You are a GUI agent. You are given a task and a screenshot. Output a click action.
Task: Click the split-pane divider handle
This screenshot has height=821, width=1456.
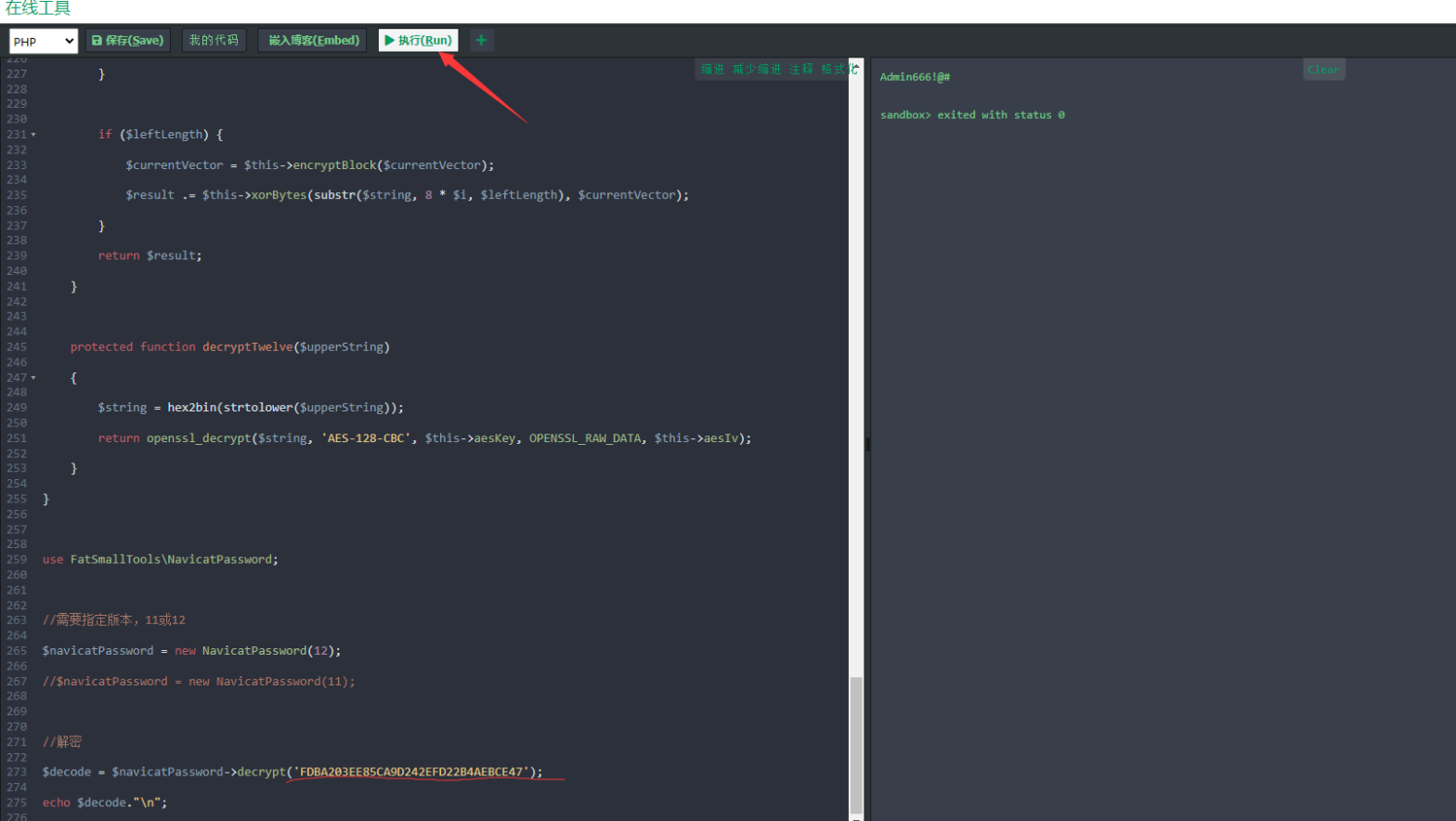(x=867, y=444)
